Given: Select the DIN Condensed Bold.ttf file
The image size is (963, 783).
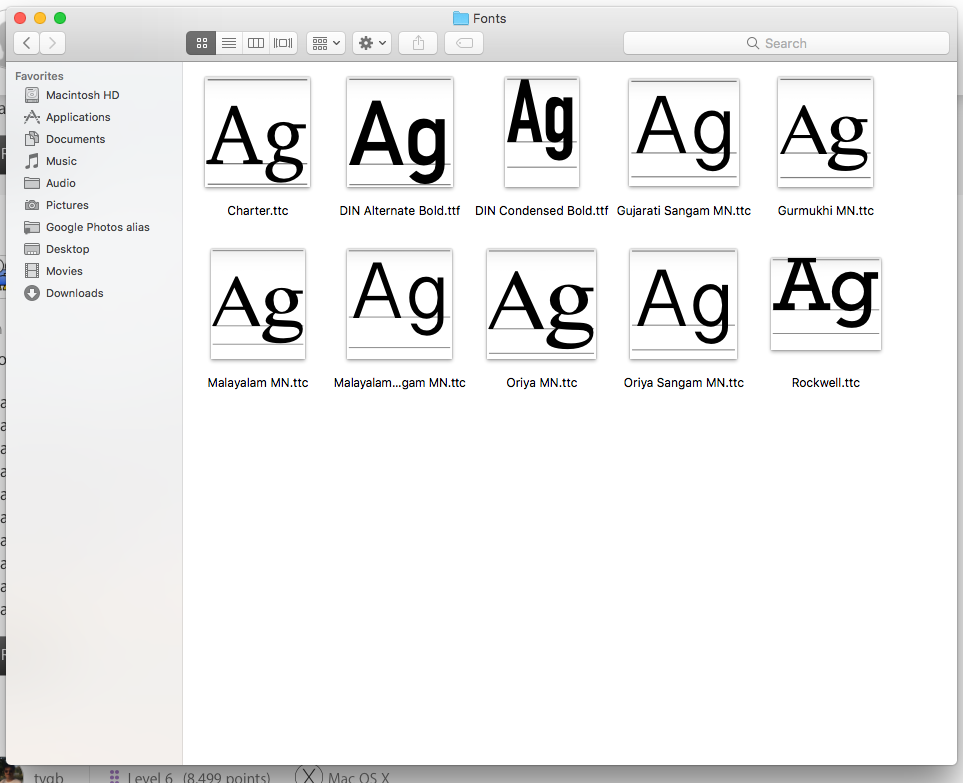Looking at the screenshot, I should click(x=541, y=133).
